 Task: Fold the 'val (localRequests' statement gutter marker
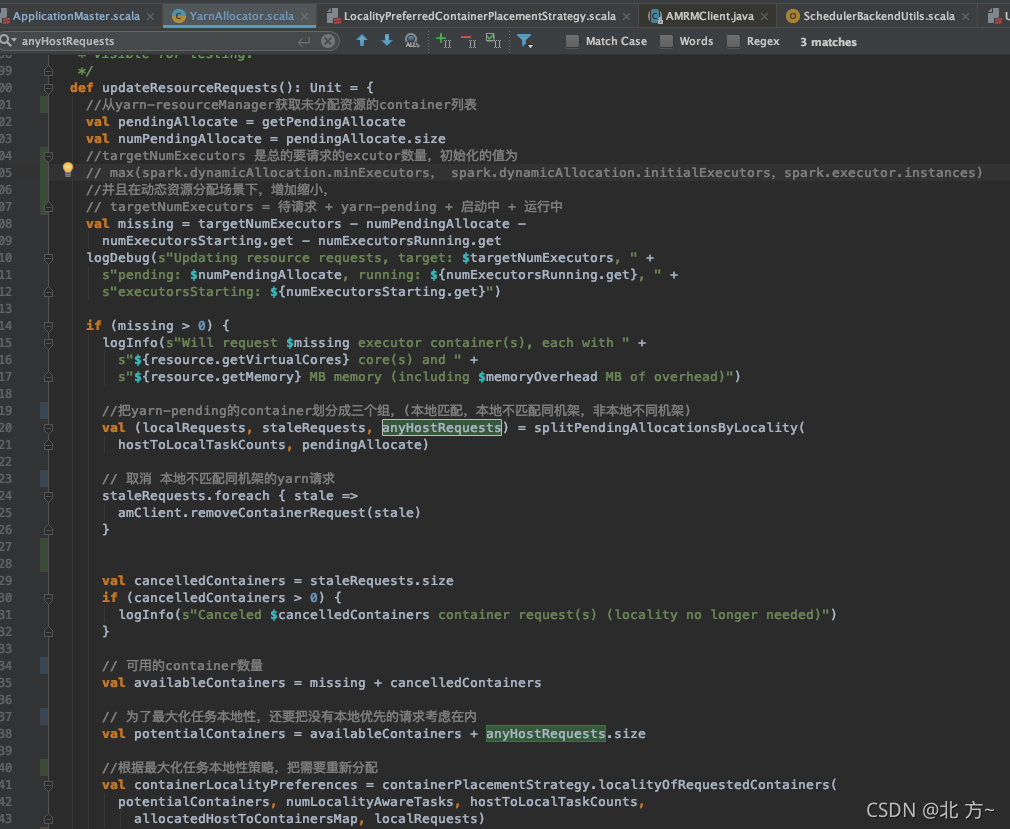48,428
